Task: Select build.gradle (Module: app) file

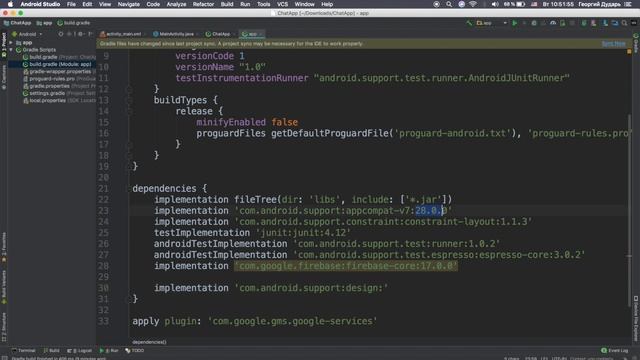Action: tap(57, 64)
